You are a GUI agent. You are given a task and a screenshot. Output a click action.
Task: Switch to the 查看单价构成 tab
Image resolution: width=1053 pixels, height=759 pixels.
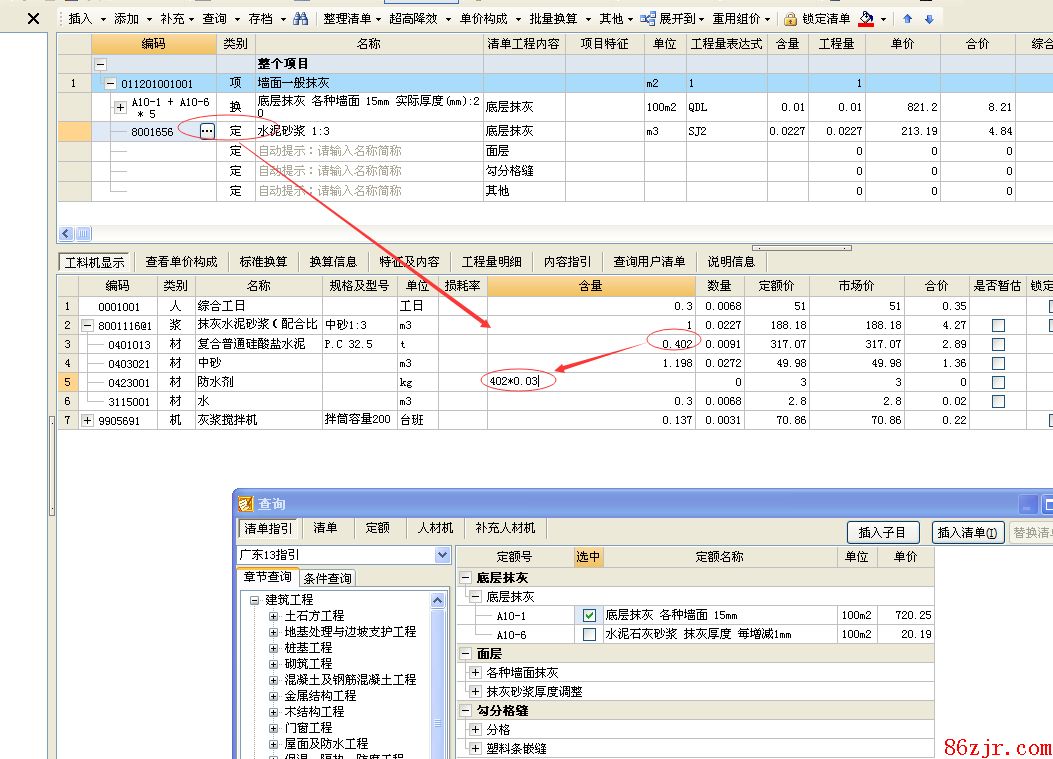[x=181, y=262]
